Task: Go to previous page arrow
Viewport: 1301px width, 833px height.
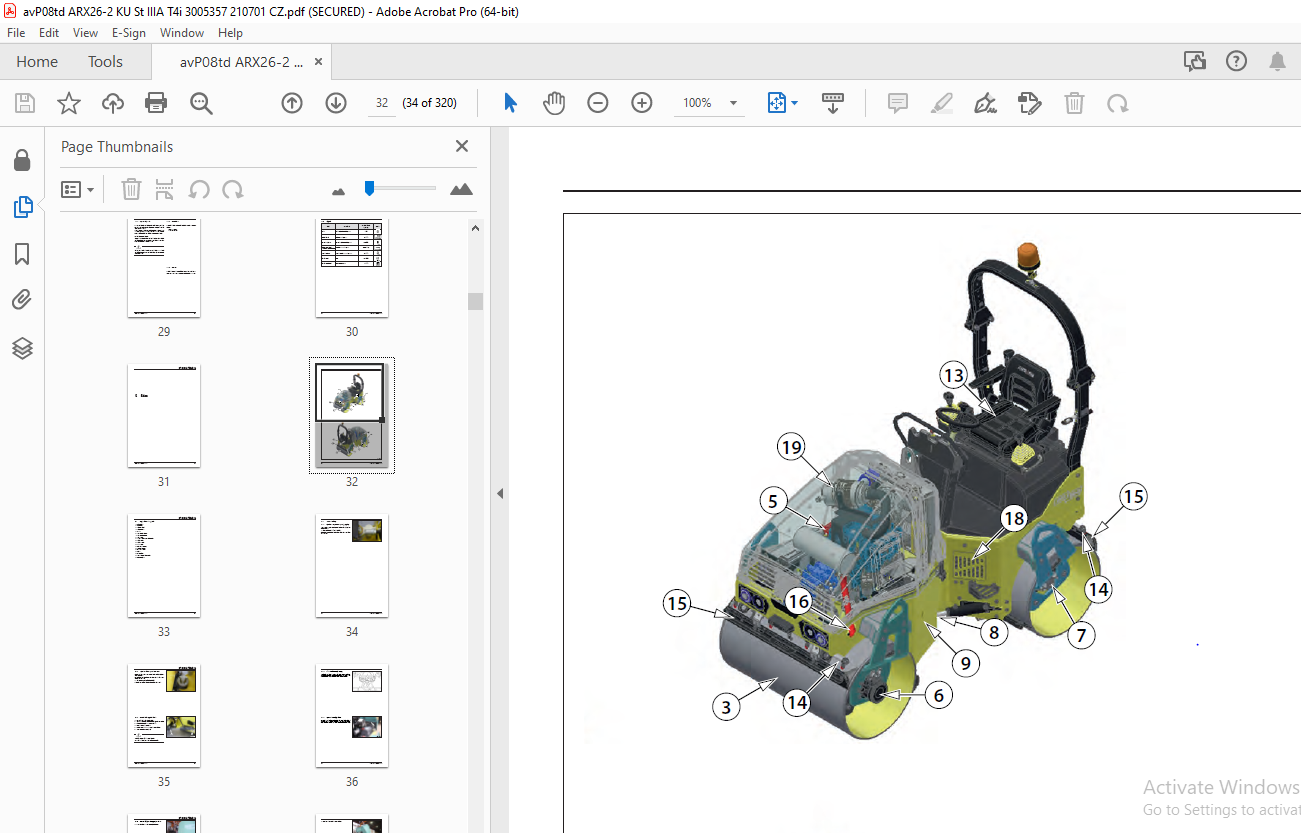Action: click(292, 103)
